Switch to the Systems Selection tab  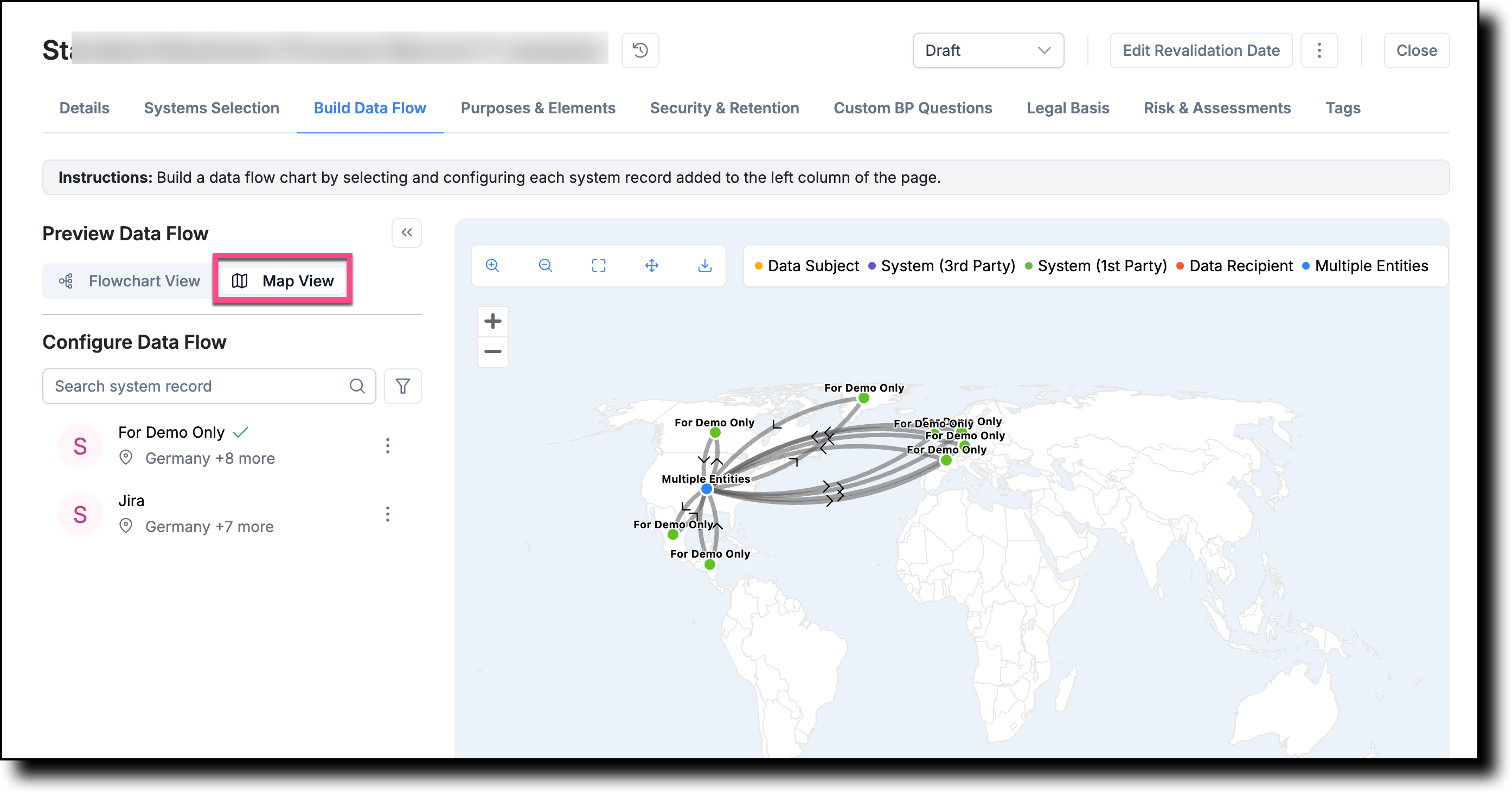(x=212, y=108)
